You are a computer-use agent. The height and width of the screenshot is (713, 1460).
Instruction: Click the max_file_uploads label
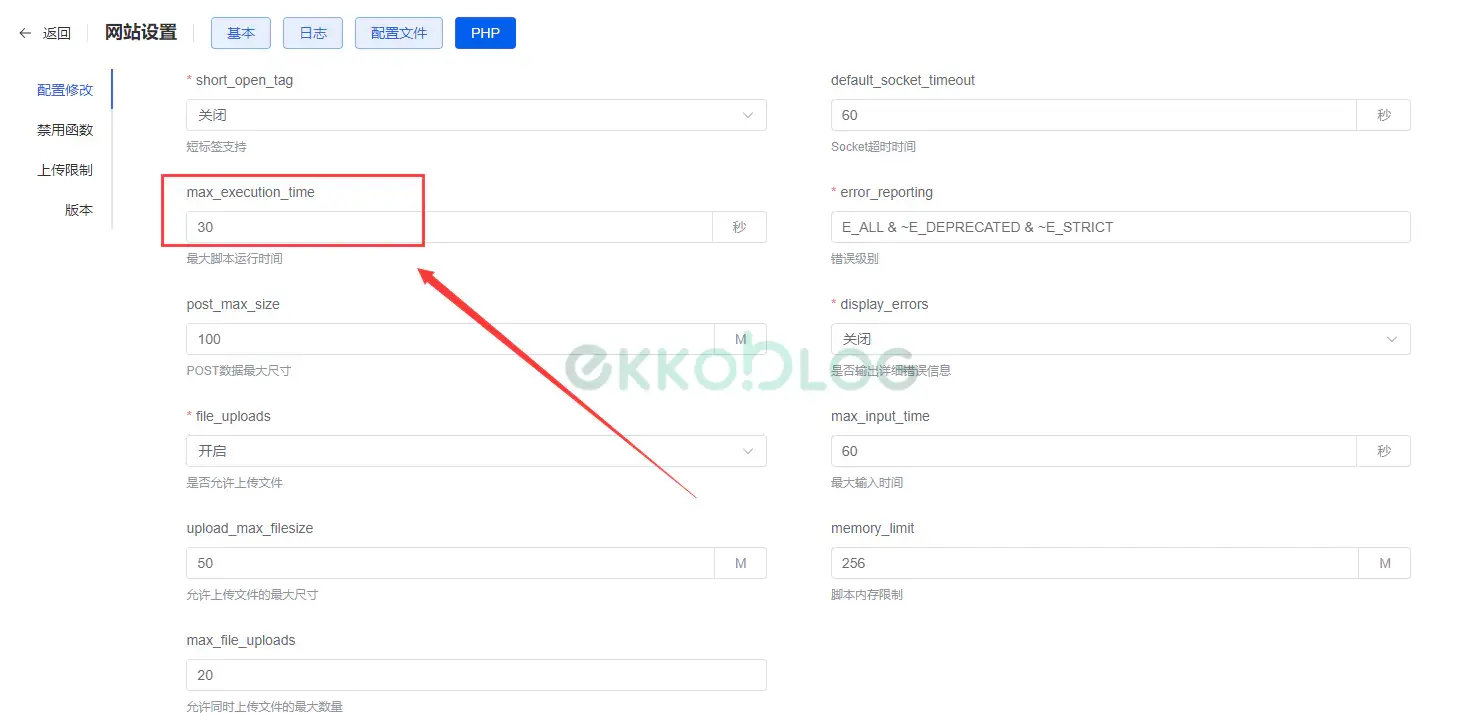coord(241,640)
